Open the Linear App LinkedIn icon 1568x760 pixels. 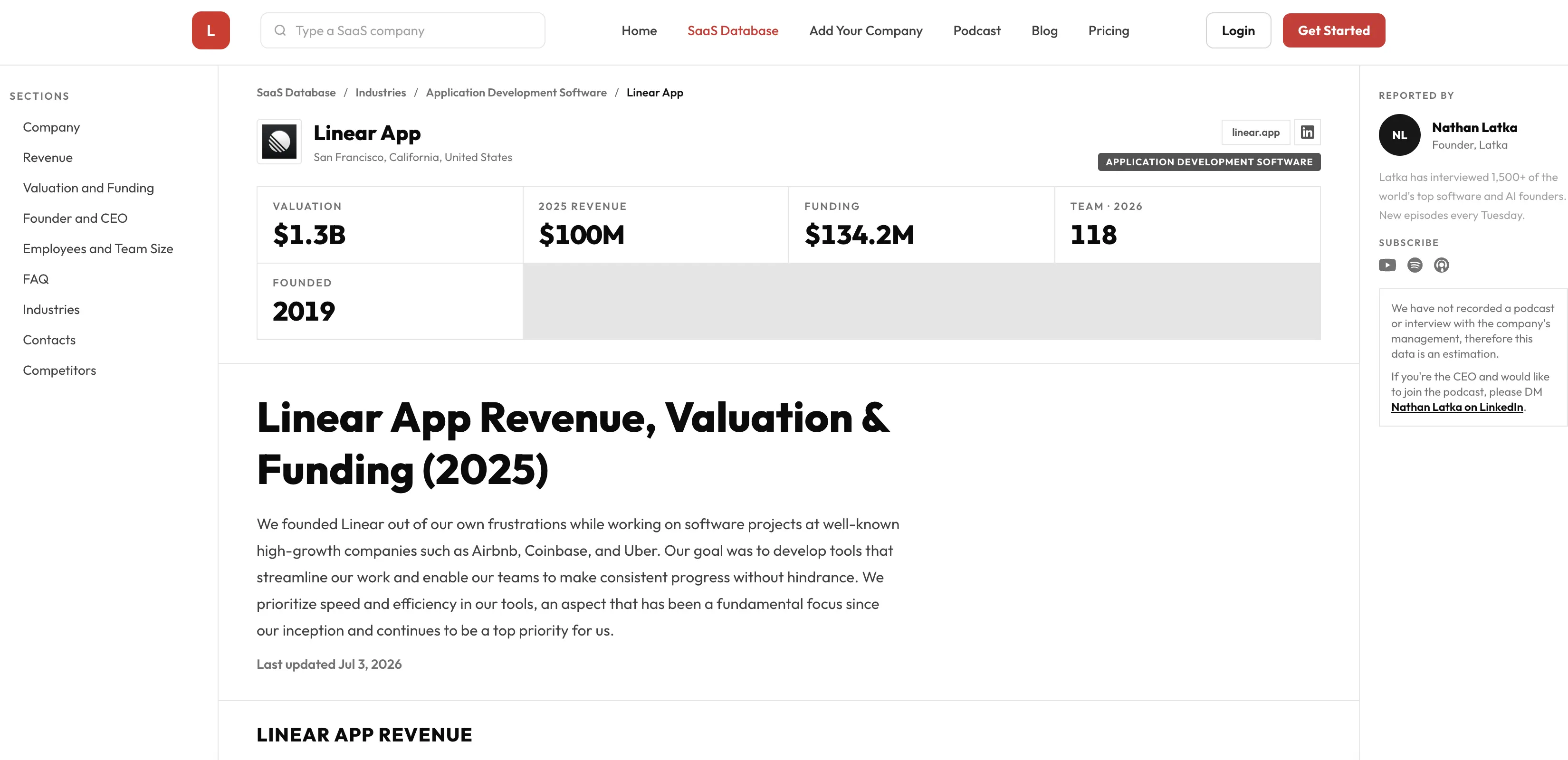tap(1308, 132)
